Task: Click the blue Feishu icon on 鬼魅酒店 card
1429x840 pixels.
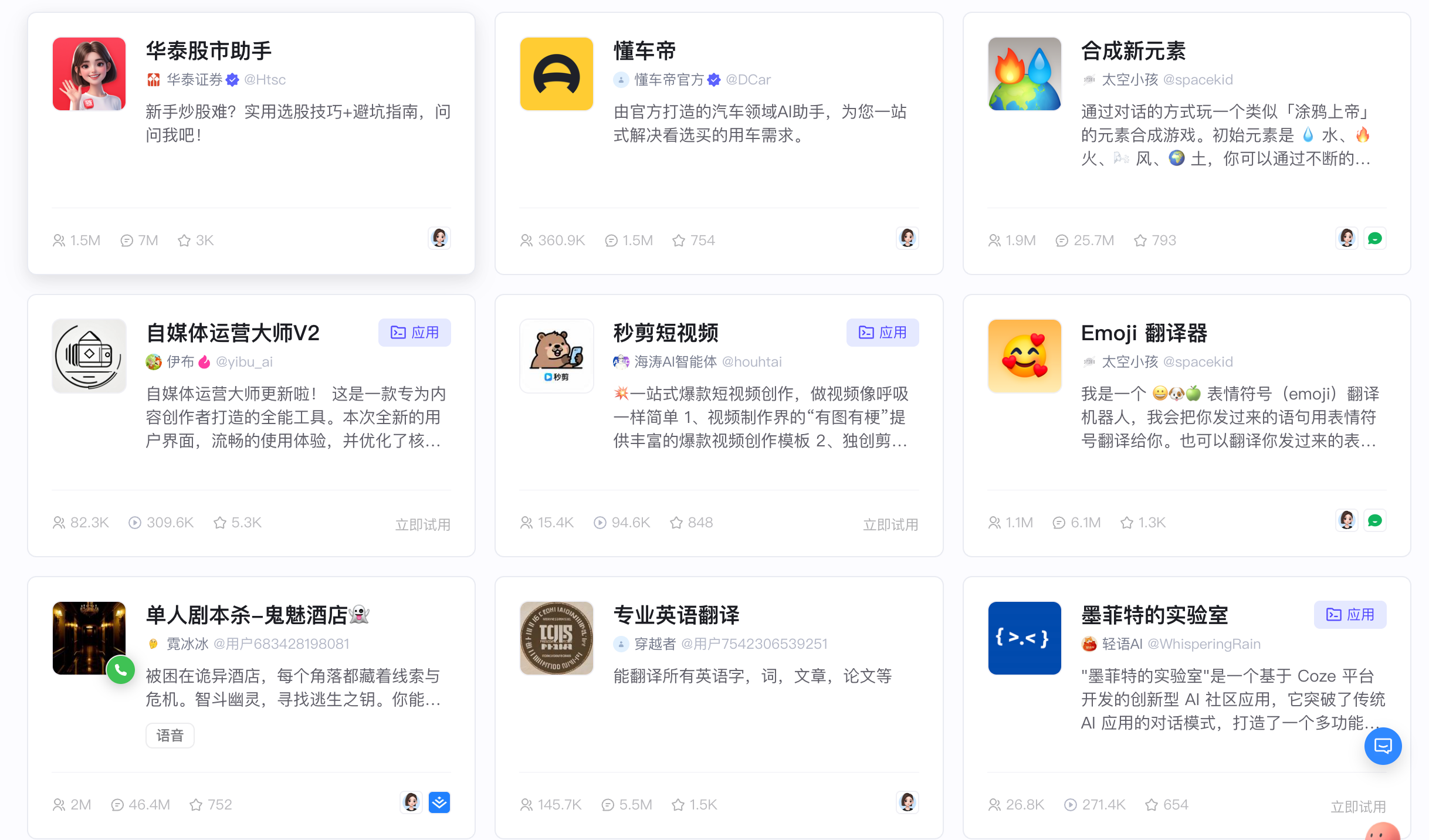Action: click(439, 802)
